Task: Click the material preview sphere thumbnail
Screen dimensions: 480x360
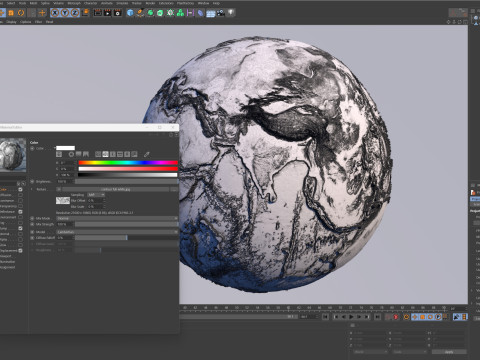Action: tap(13, 155)
